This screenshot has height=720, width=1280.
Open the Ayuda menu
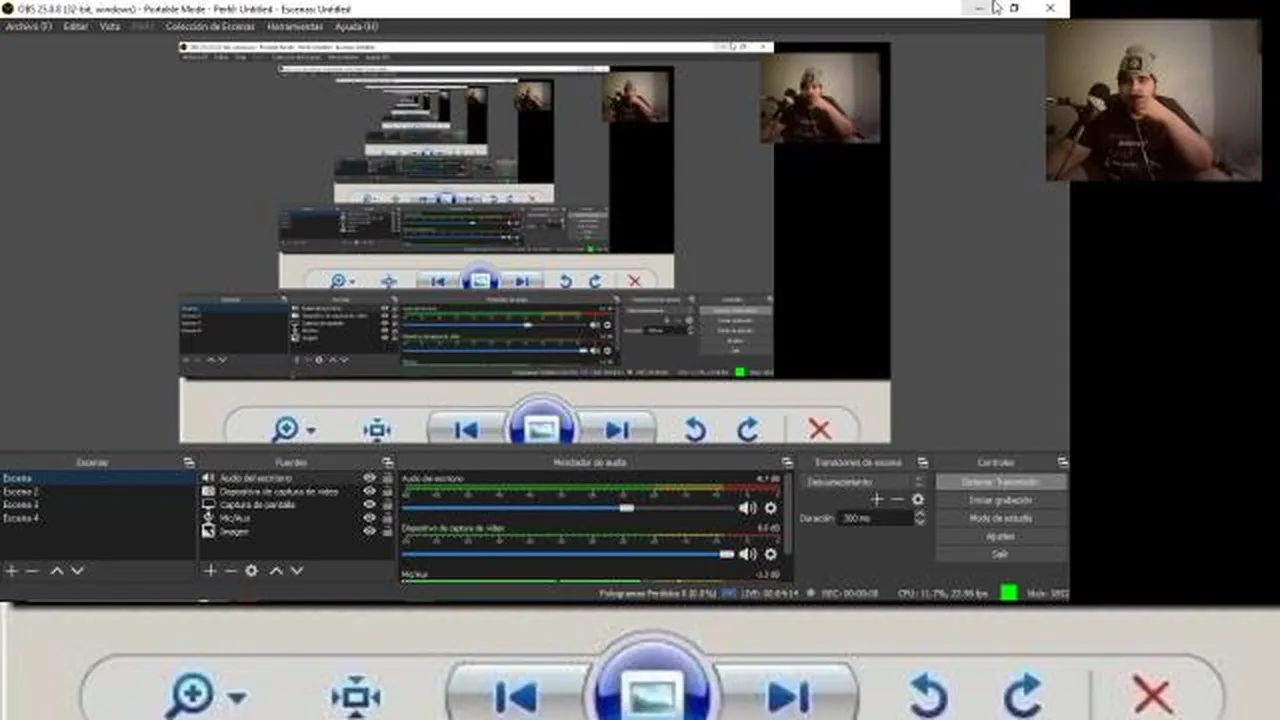tap(356, 27)
